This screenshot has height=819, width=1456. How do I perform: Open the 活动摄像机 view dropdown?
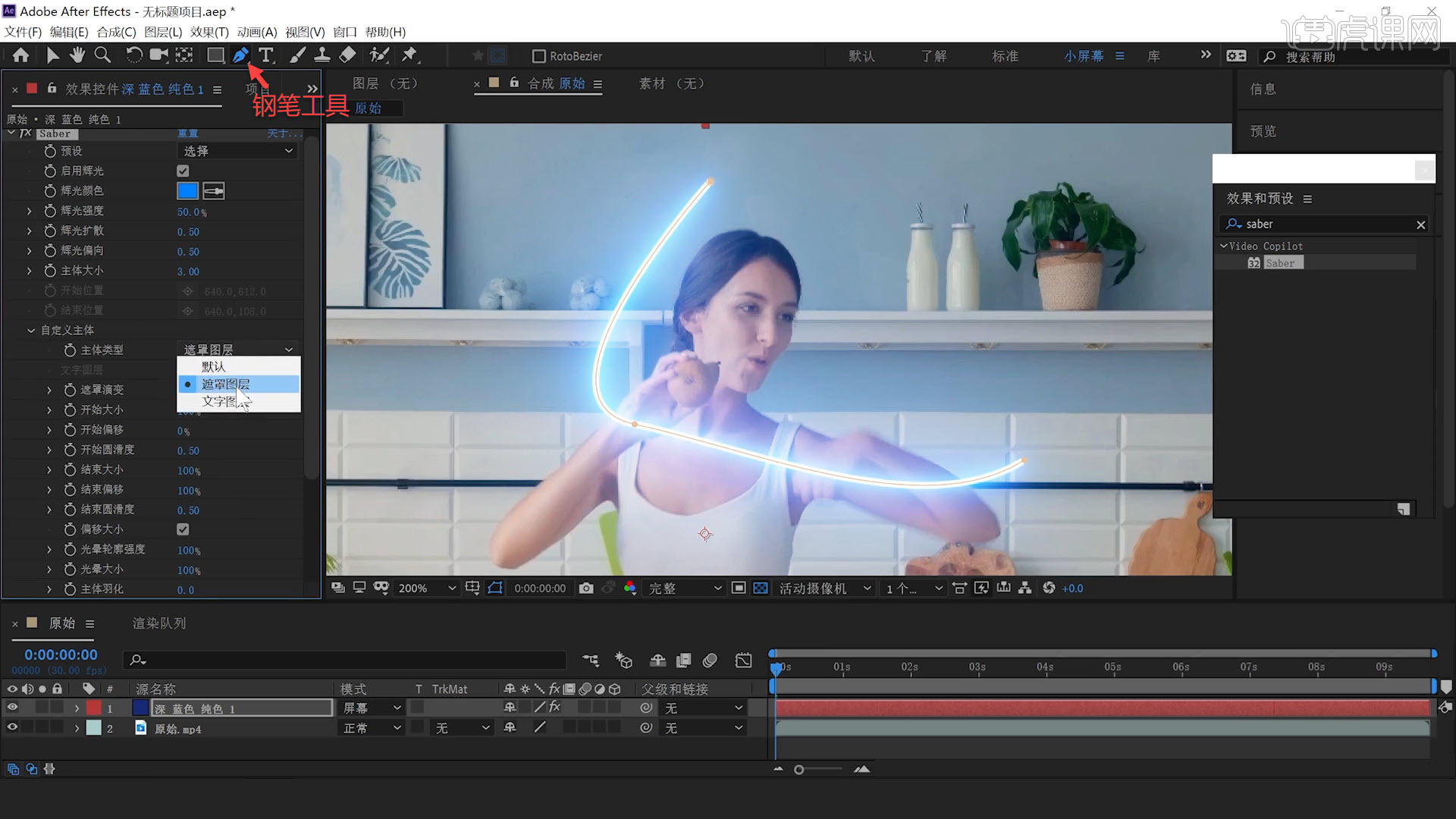[x=824, y=588]
